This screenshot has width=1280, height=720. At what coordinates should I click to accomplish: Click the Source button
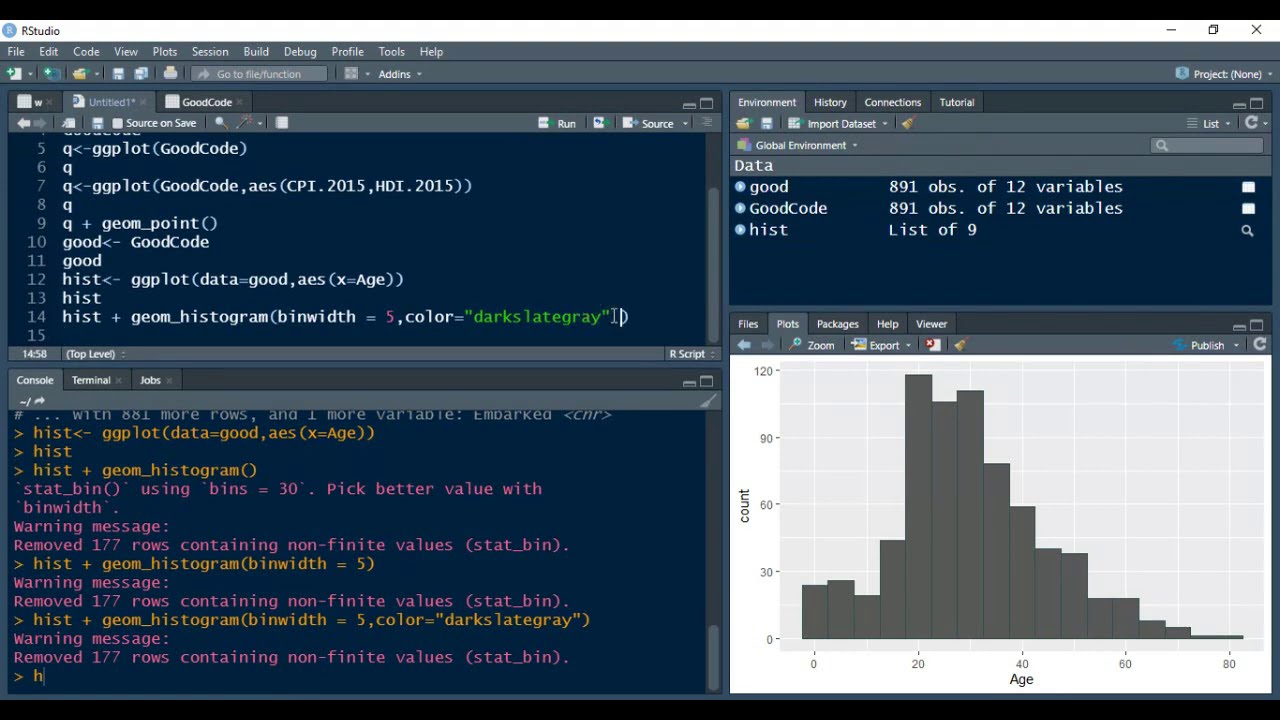click(648, 123)
